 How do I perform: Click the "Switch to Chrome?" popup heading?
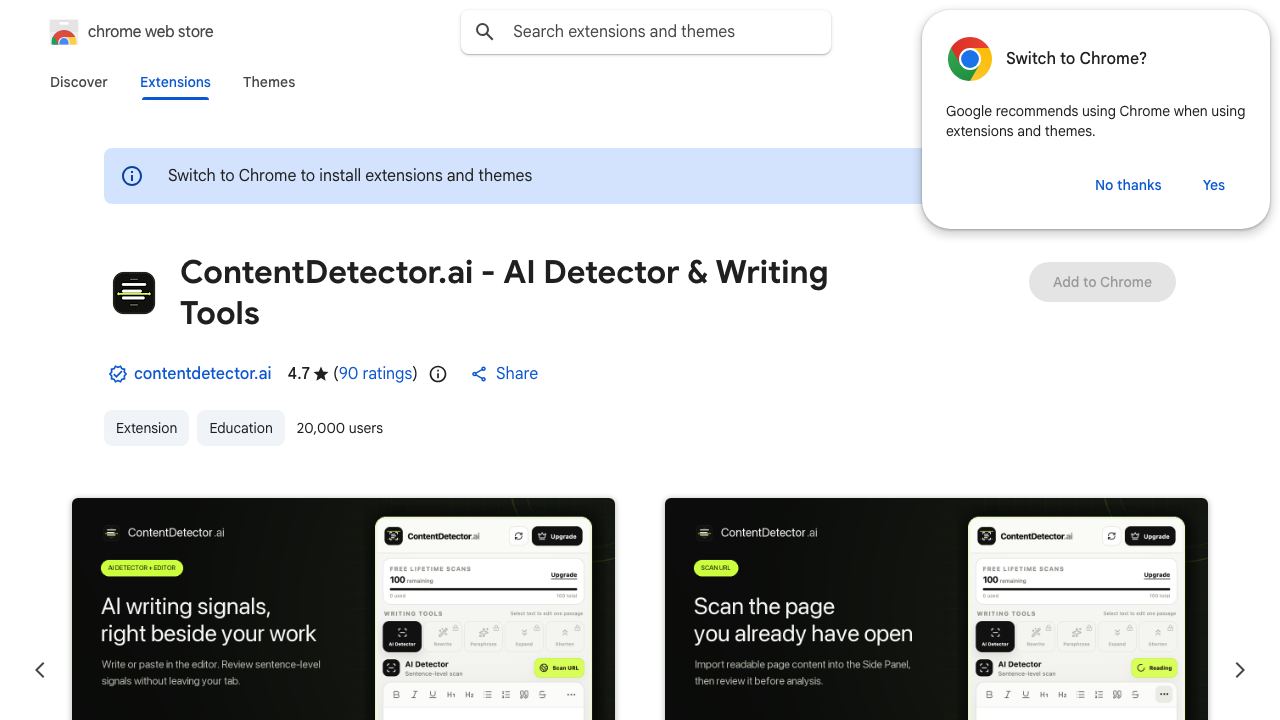pyautogui.click(x=1076, y=59)
